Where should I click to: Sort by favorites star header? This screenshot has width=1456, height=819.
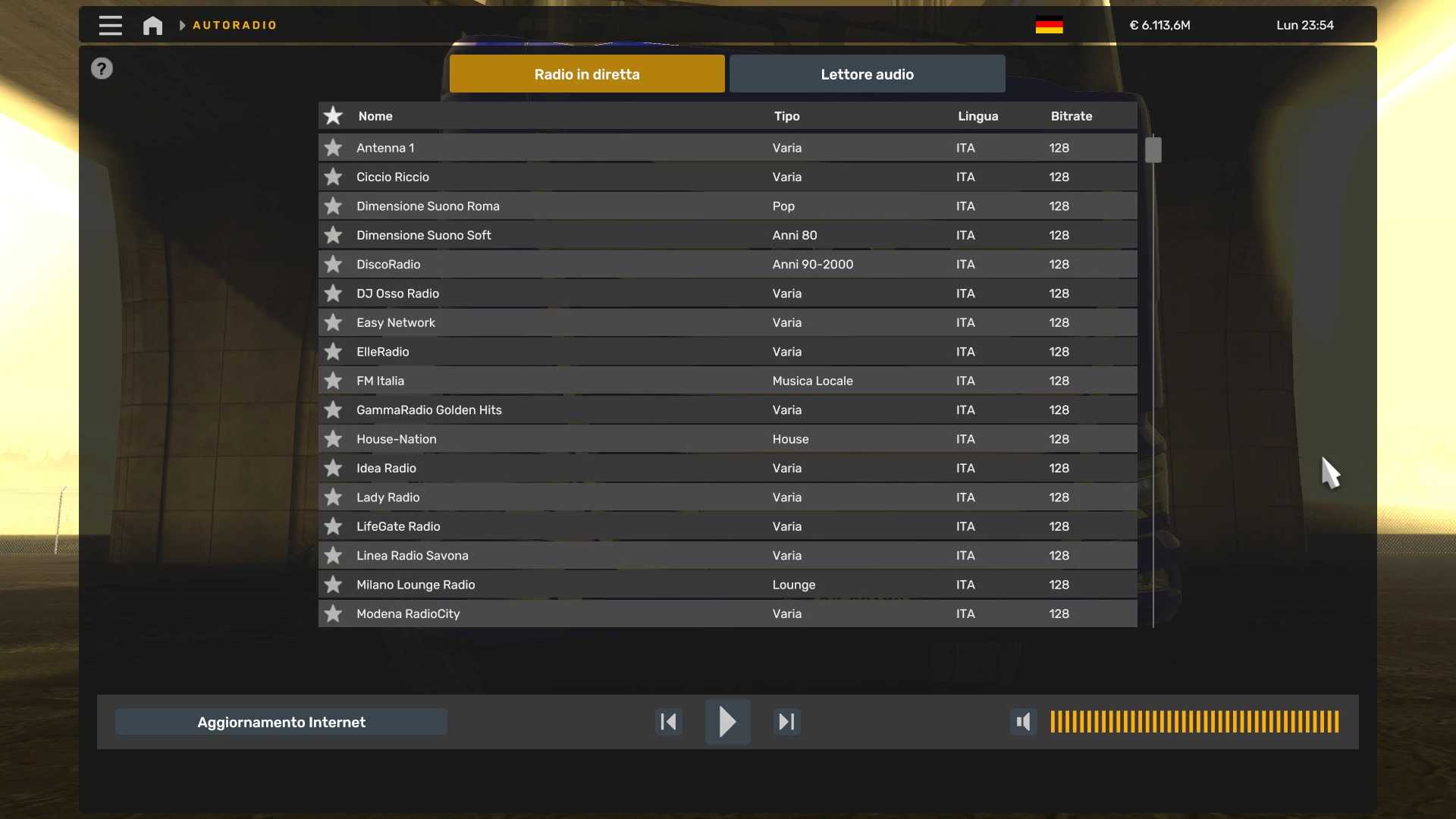click(x=333, y=116)
